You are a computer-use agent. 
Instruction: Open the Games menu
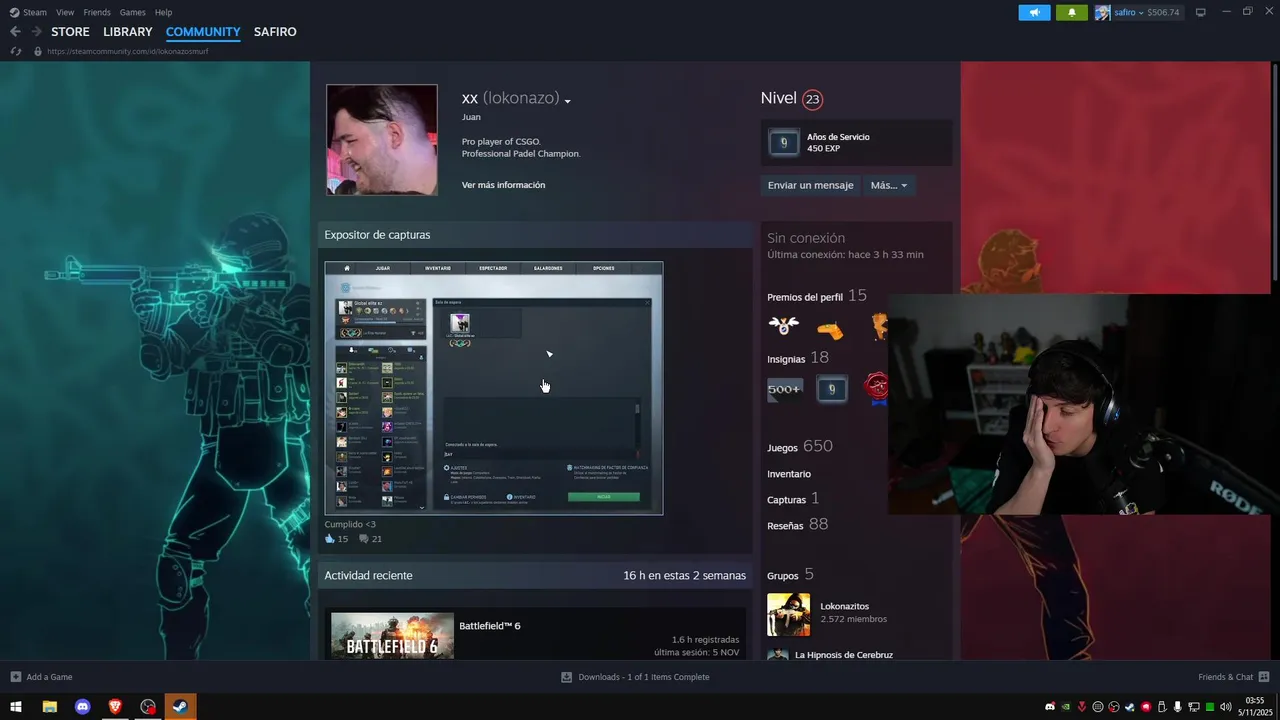[132, 12]
